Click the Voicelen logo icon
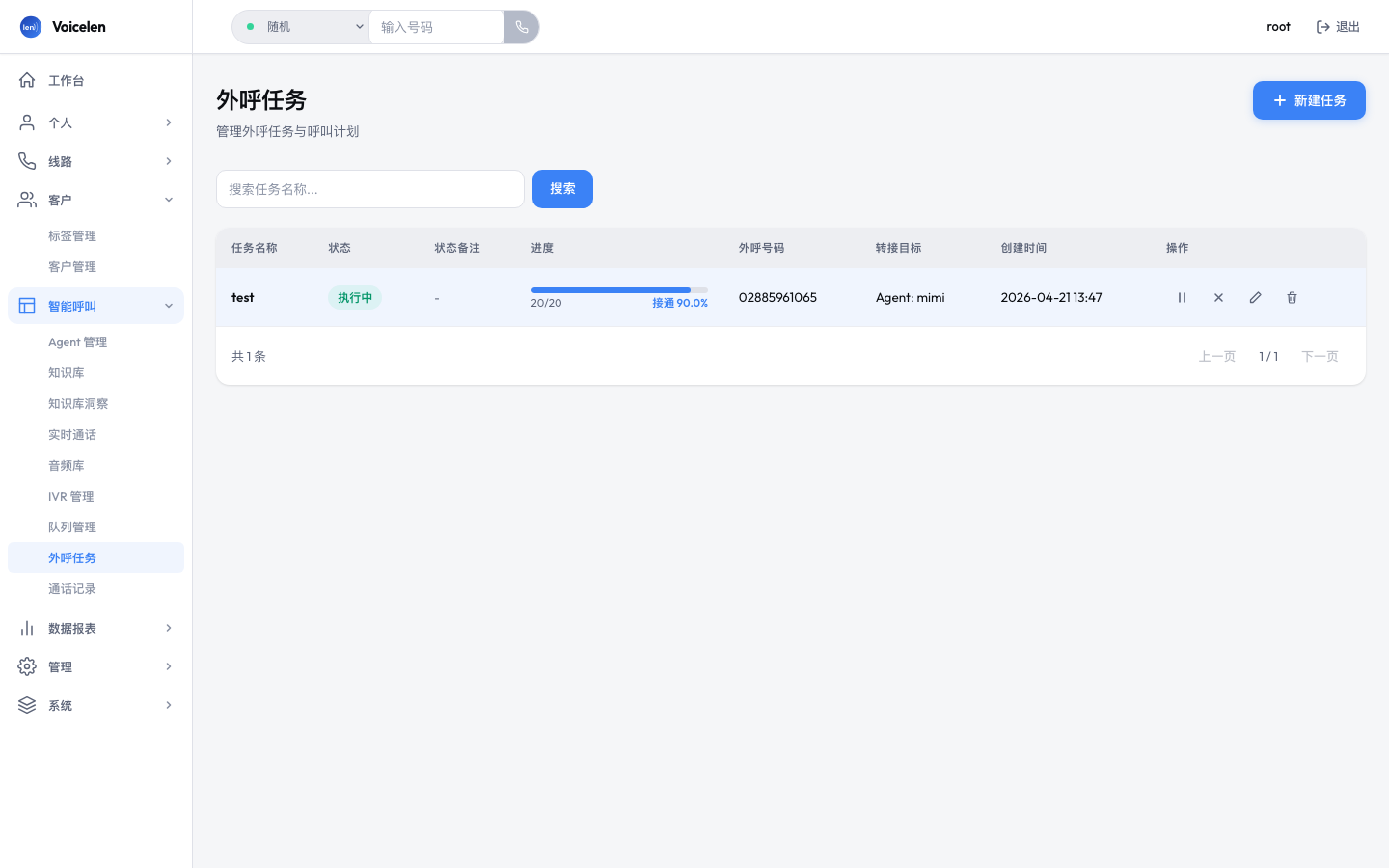The height and width of the screenshot is (868, 1389). point(31,27)
